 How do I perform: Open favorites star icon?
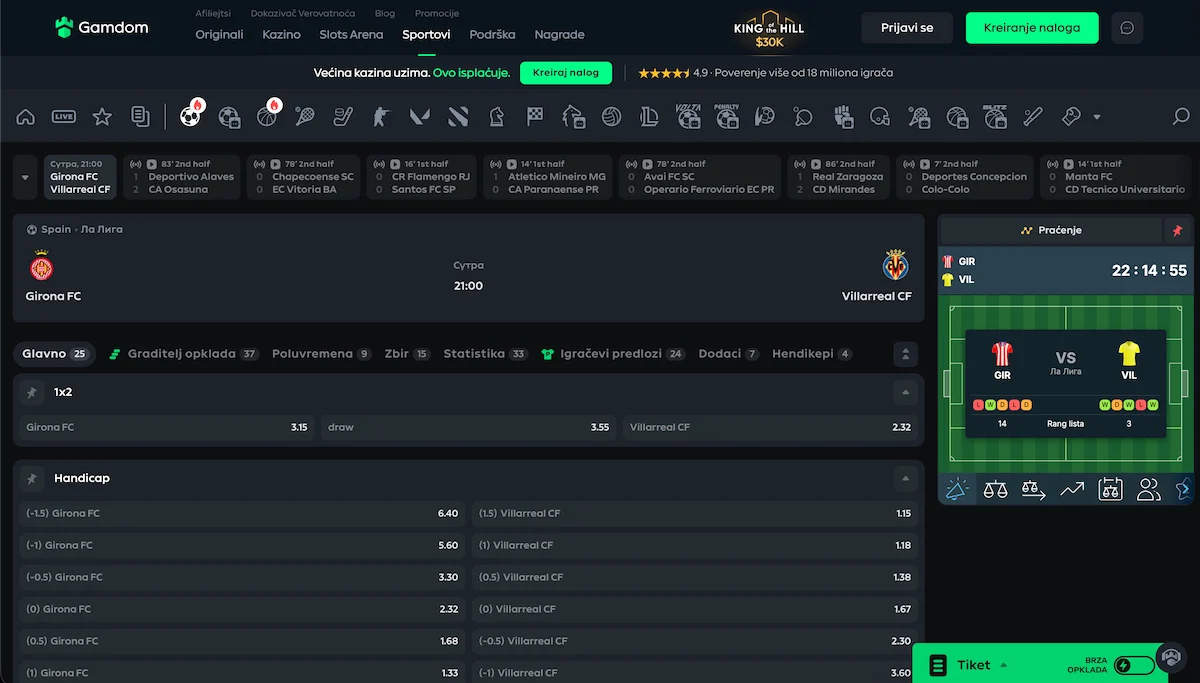click(x=102, y=117)
